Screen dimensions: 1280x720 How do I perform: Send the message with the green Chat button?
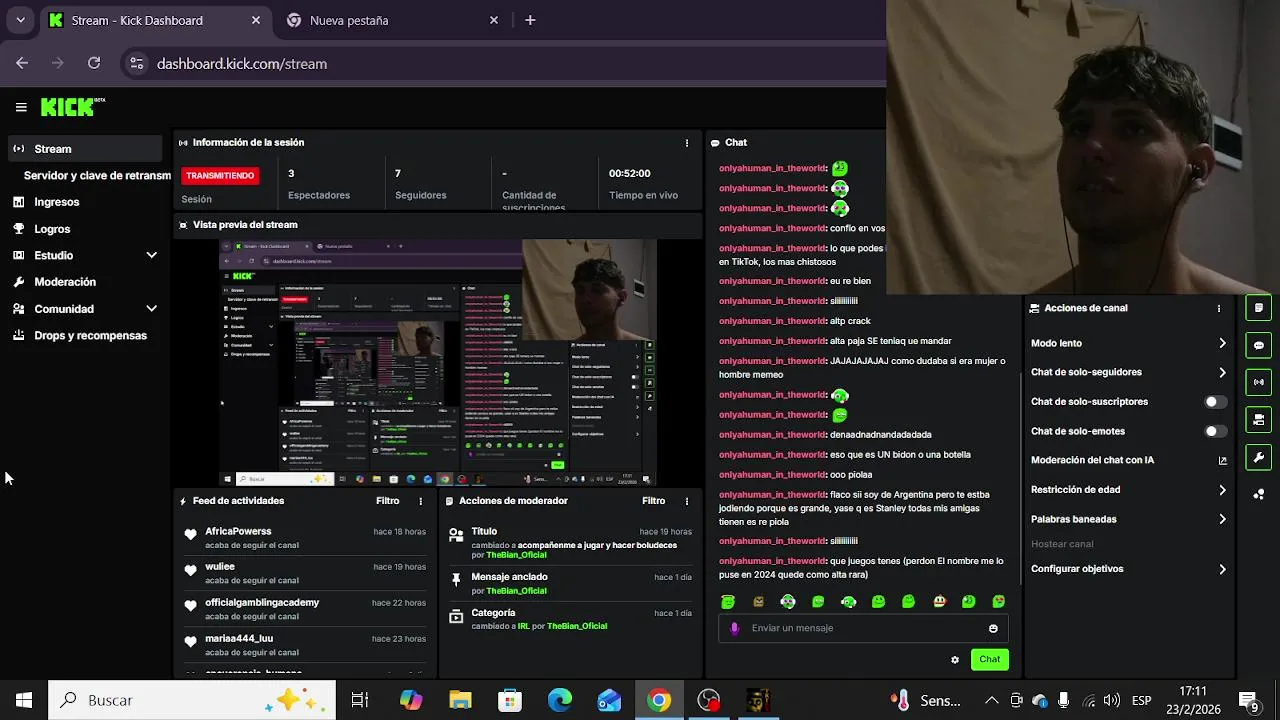(x=989, y=659)
